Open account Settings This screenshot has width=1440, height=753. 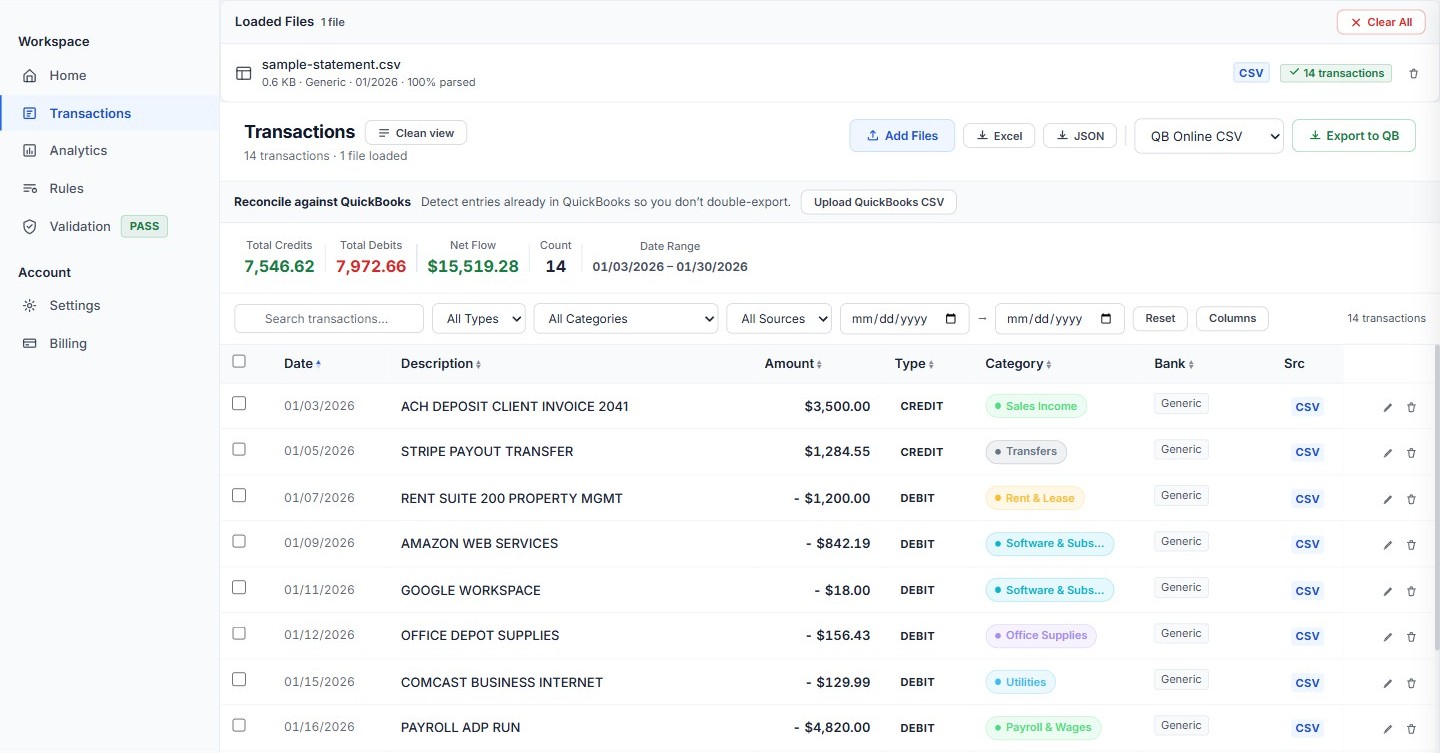[x=110, y=305]
